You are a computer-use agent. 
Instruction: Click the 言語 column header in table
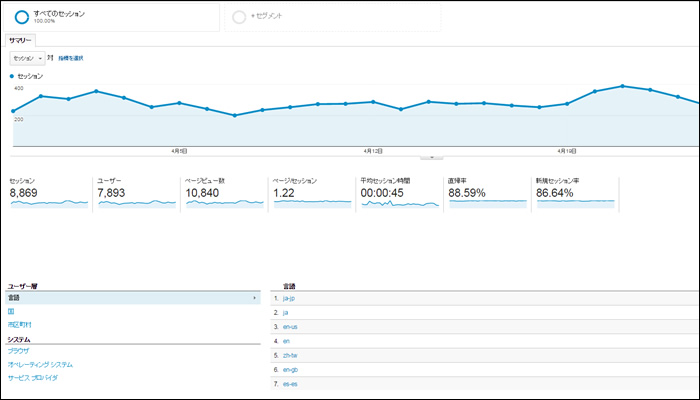(x=289, y=286)
